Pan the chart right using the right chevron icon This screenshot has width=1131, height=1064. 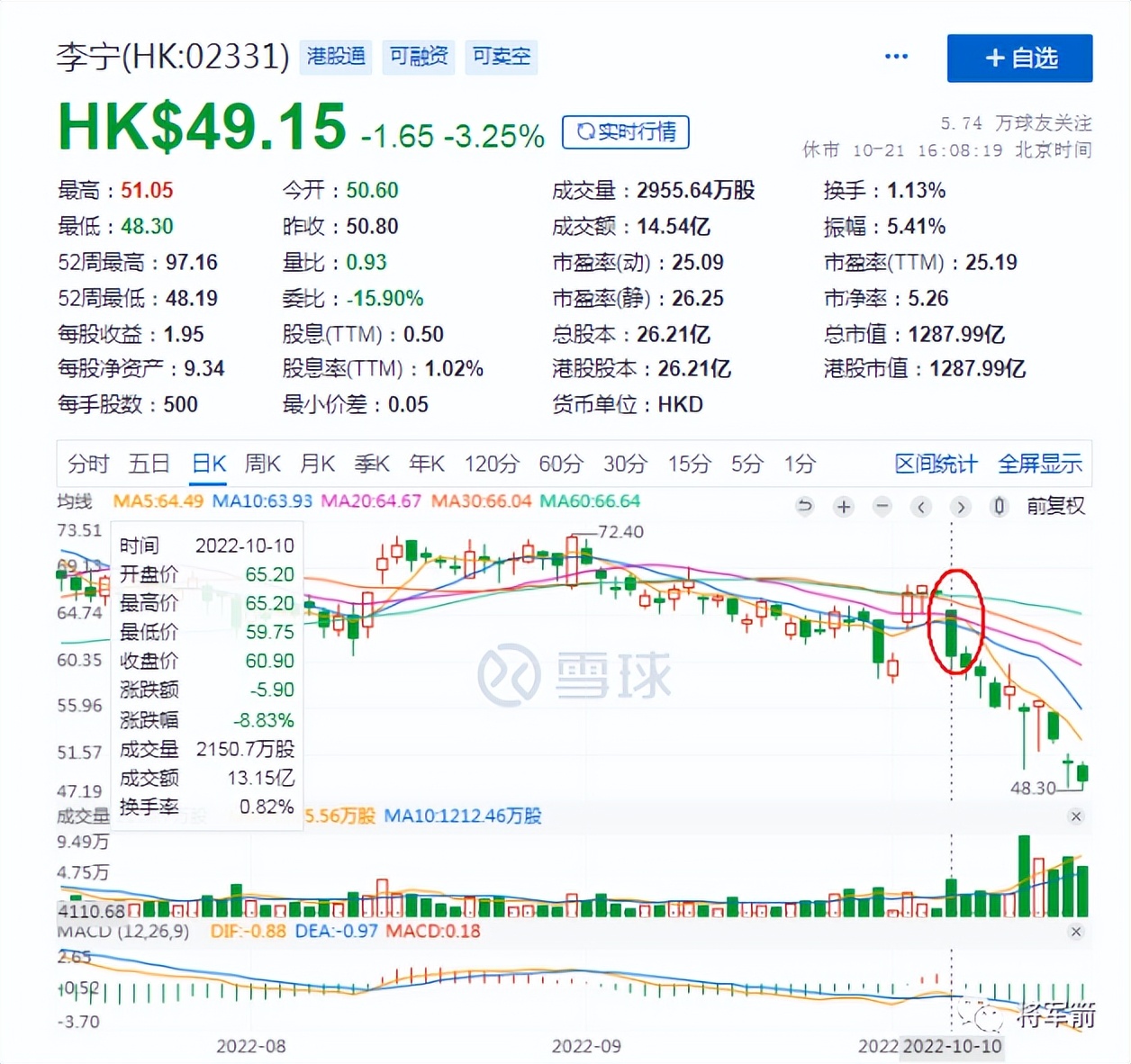(961, 507)
